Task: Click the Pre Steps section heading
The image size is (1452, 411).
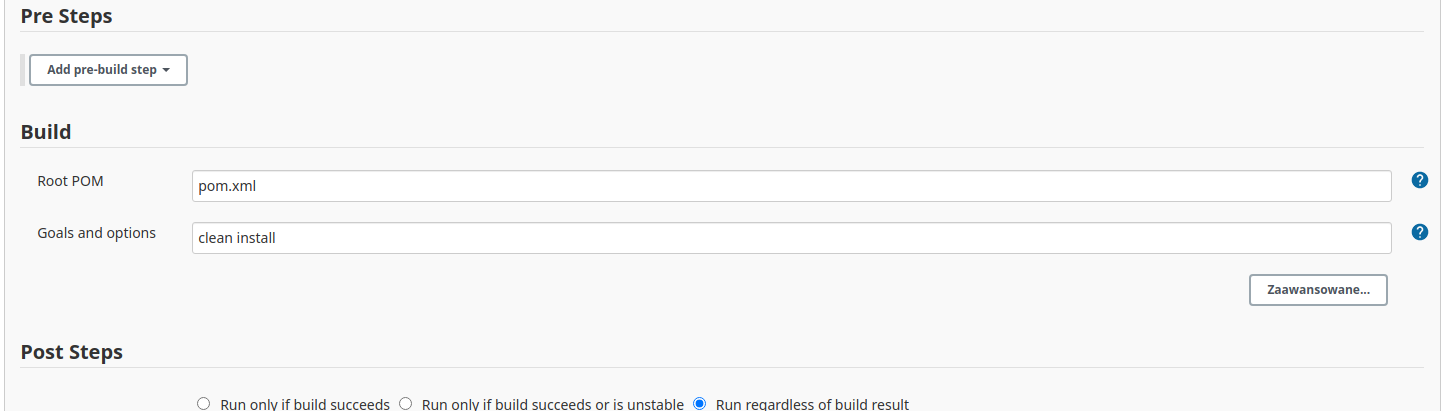Action: click(66, 16)
